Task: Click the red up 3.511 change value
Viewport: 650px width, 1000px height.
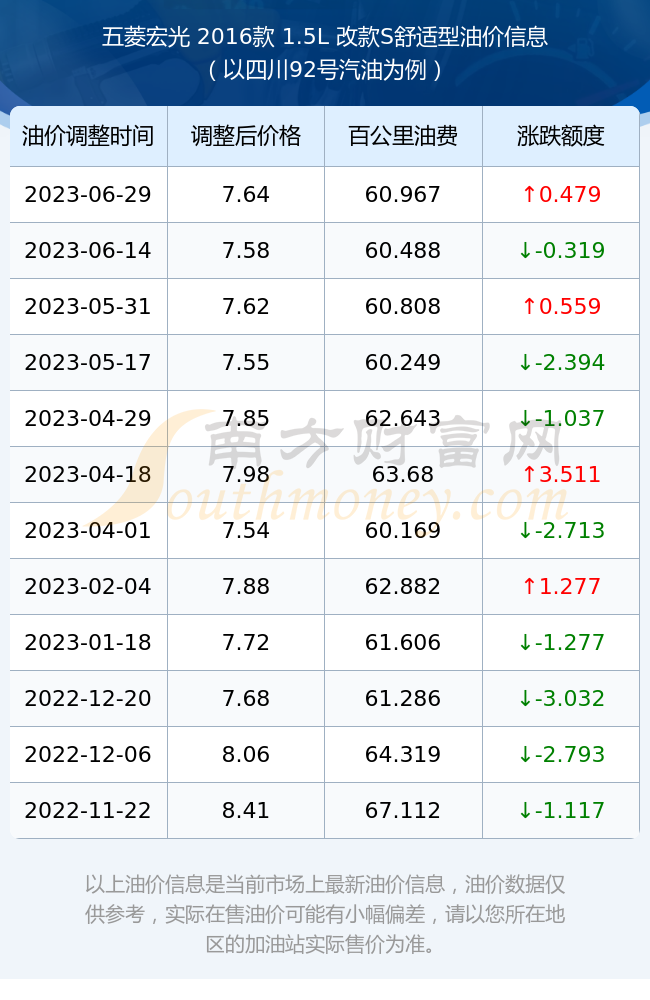Action: [x=561, y=474]
